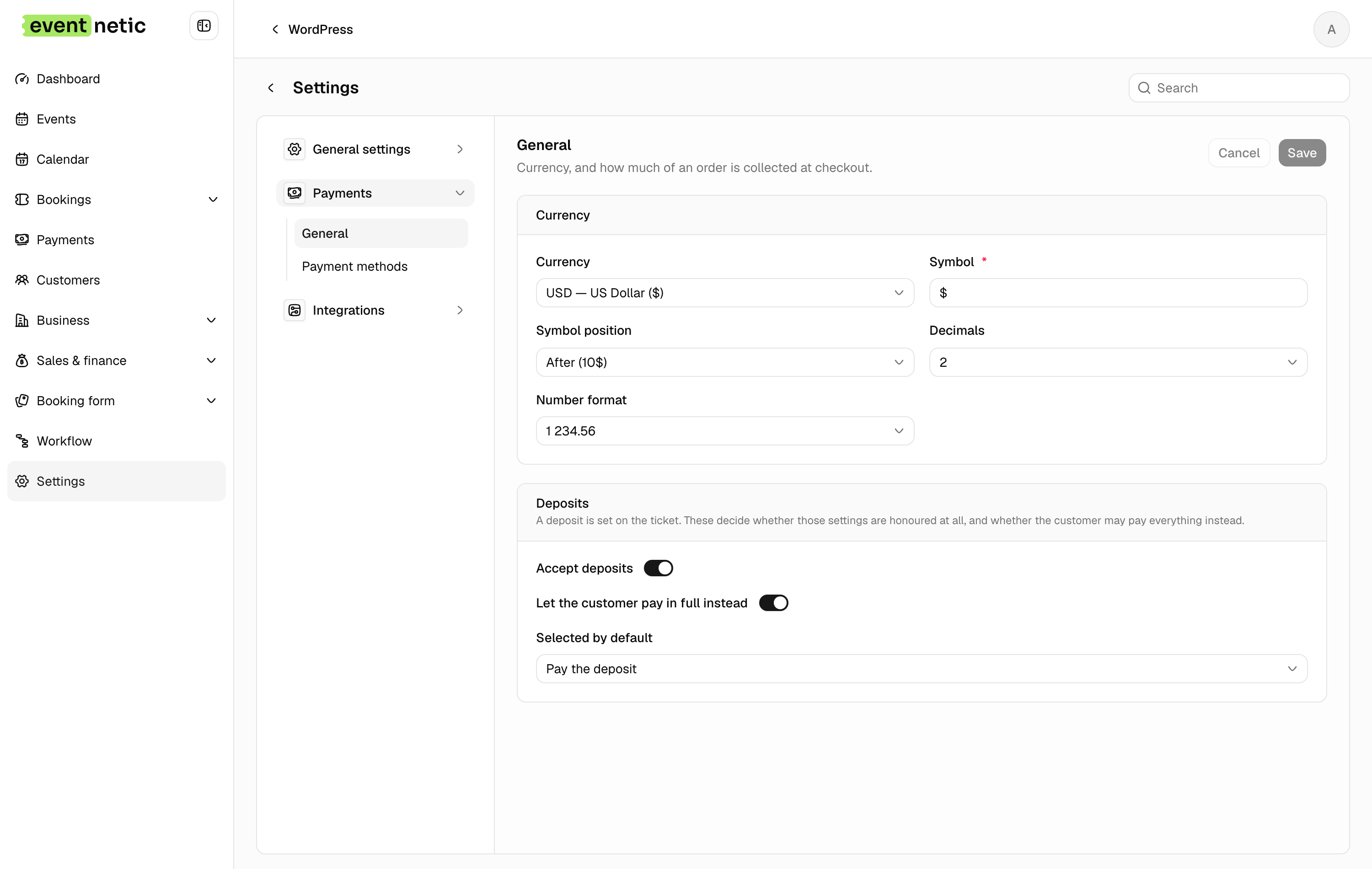Click the Search input field

click(x=1238, y=88)
